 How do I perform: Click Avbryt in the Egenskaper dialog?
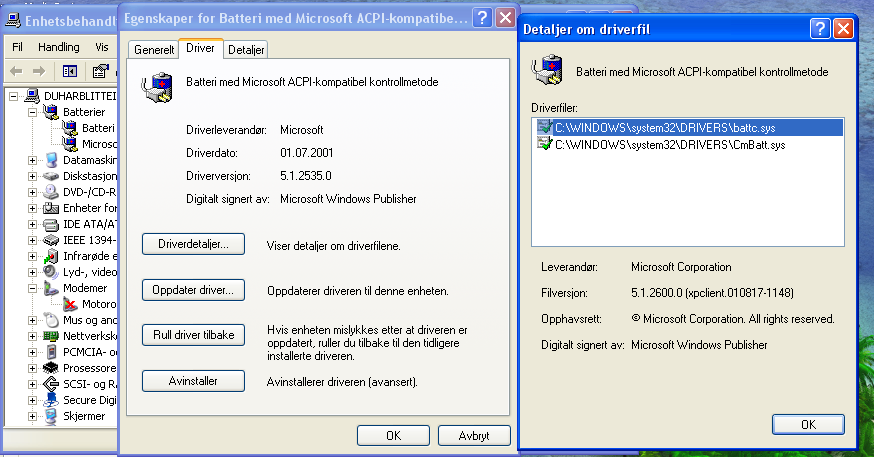pyautogui.click(x=474, y=435)
